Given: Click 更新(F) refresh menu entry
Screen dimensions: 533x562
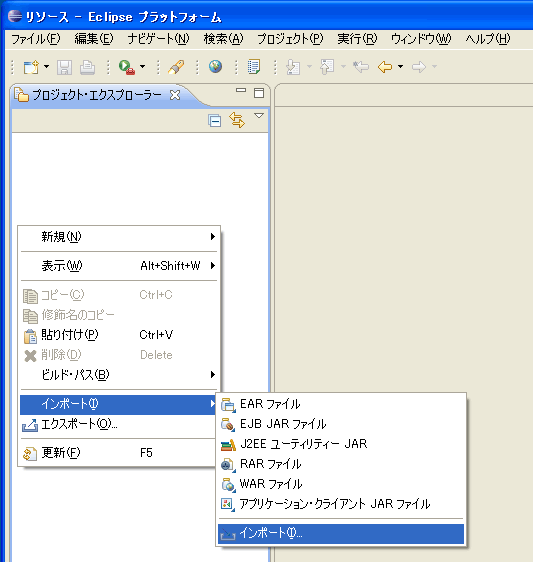Looking at the screenshot, I should click(x=119, y=453).
